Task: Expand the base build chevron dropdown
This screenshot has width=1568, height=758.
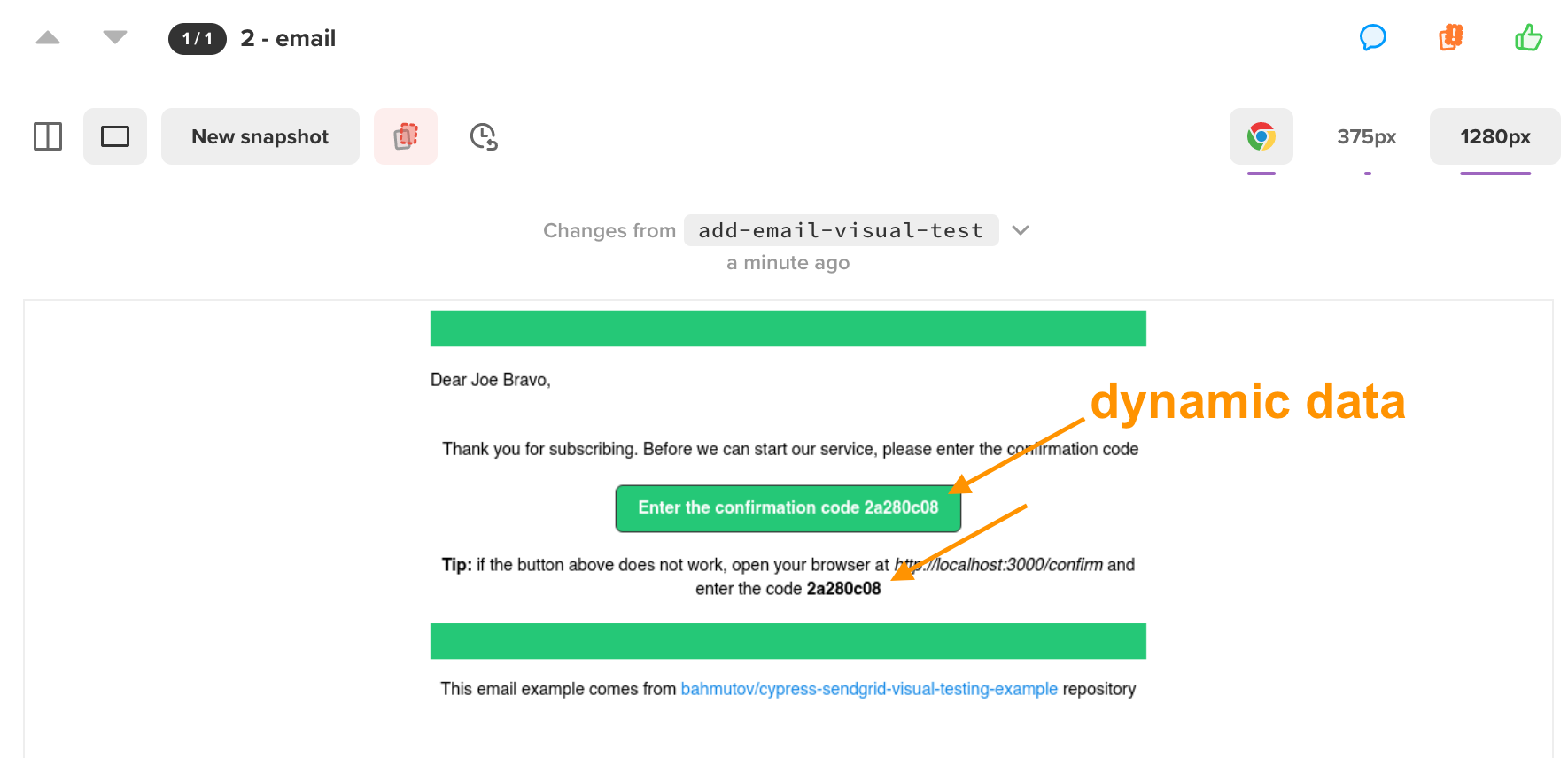Action: pos(1021,230)
